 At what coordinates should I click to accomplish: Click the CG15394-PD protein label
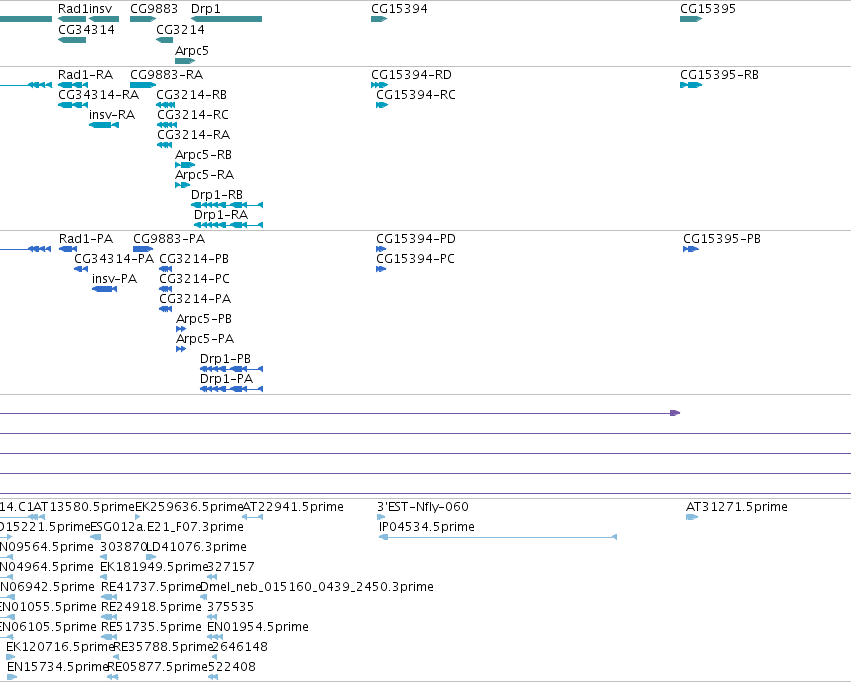pos(416,239)
